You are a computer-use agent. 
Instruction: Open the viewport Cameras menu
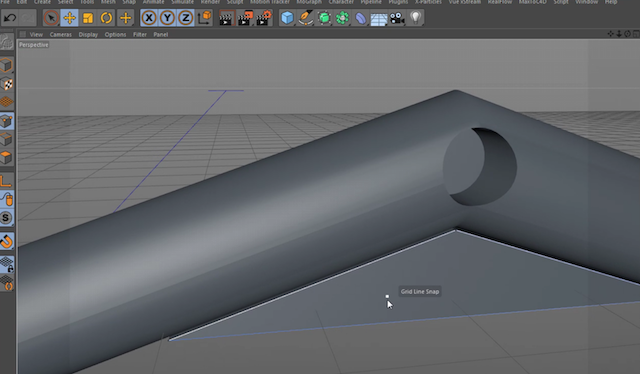[61, 35]
